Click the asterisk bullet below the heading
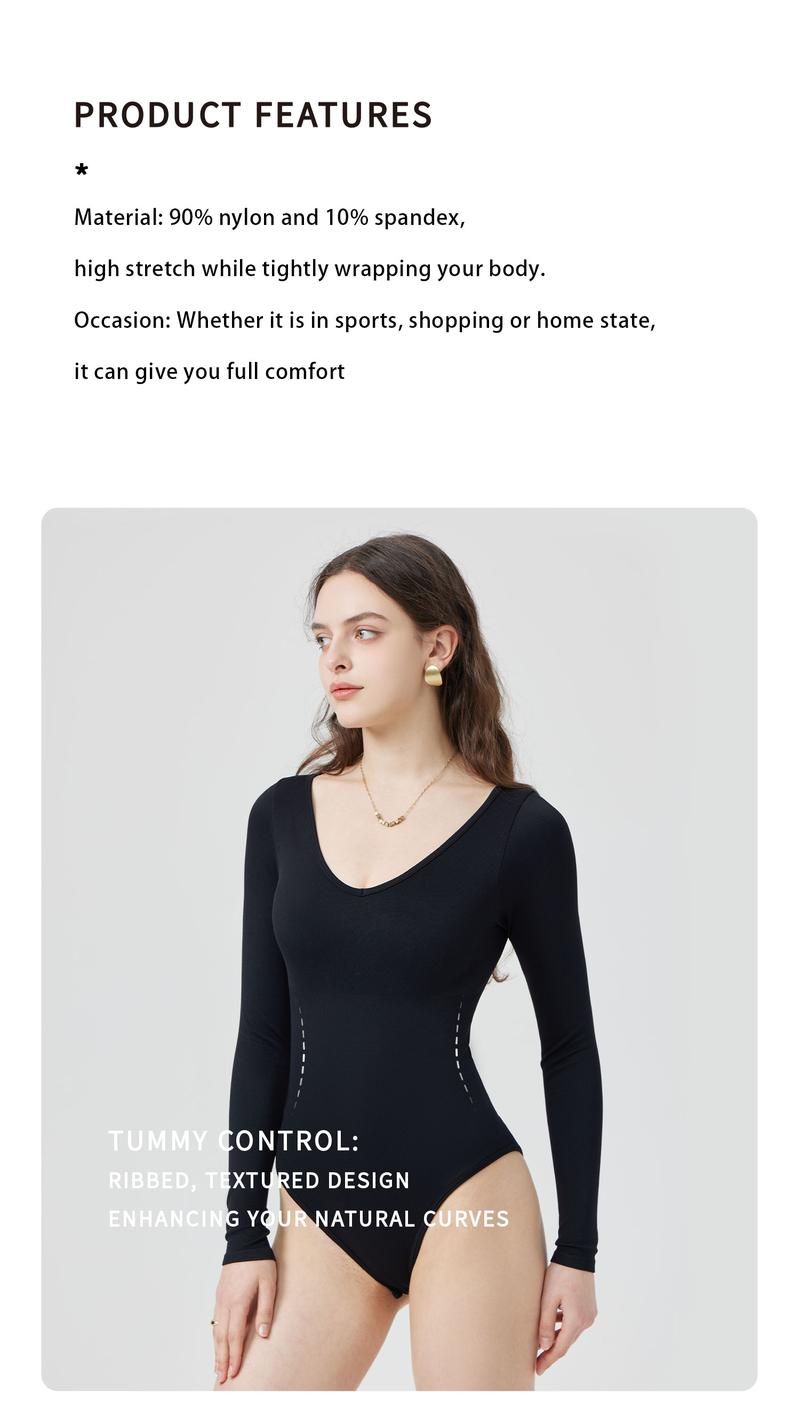The height and width of the screenshot is (1410, 800). (82, 171)
